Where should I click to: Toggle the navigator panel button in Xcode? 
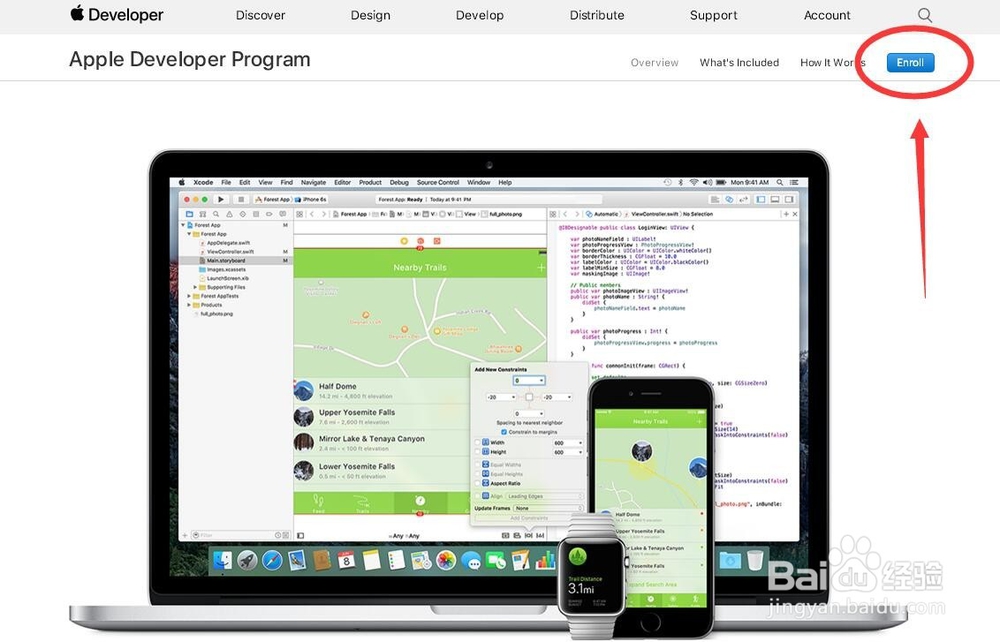(x=761, y=200)
